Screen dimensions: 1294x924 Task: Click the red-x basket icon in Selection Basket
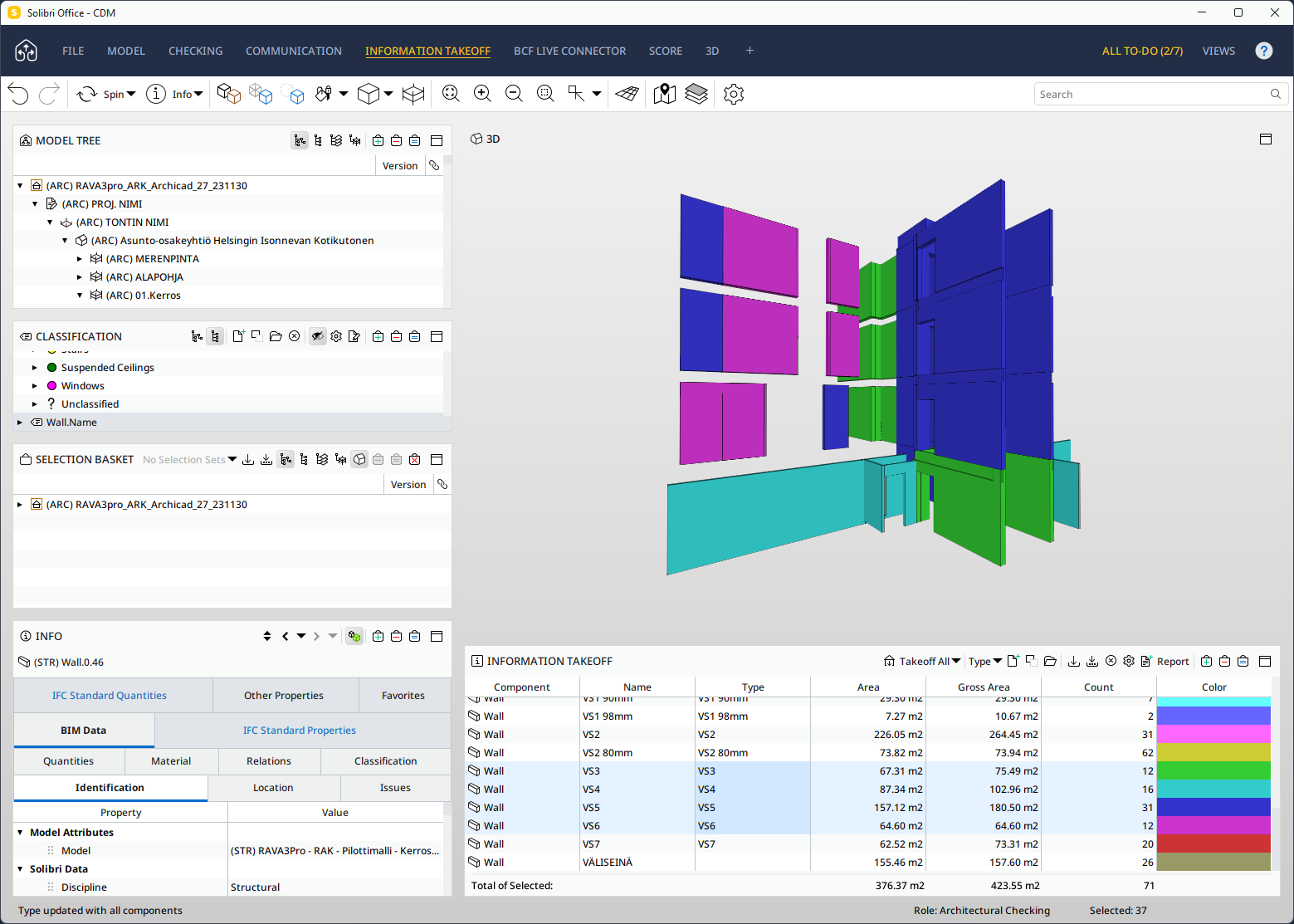[414, 459]
